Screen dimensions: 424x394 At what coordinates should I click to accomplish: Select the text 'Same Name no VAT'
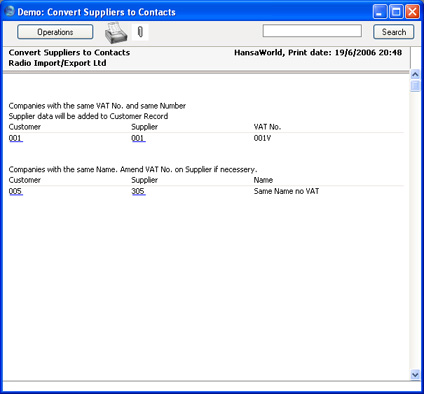pyautogui.click(x=286, y=191)
